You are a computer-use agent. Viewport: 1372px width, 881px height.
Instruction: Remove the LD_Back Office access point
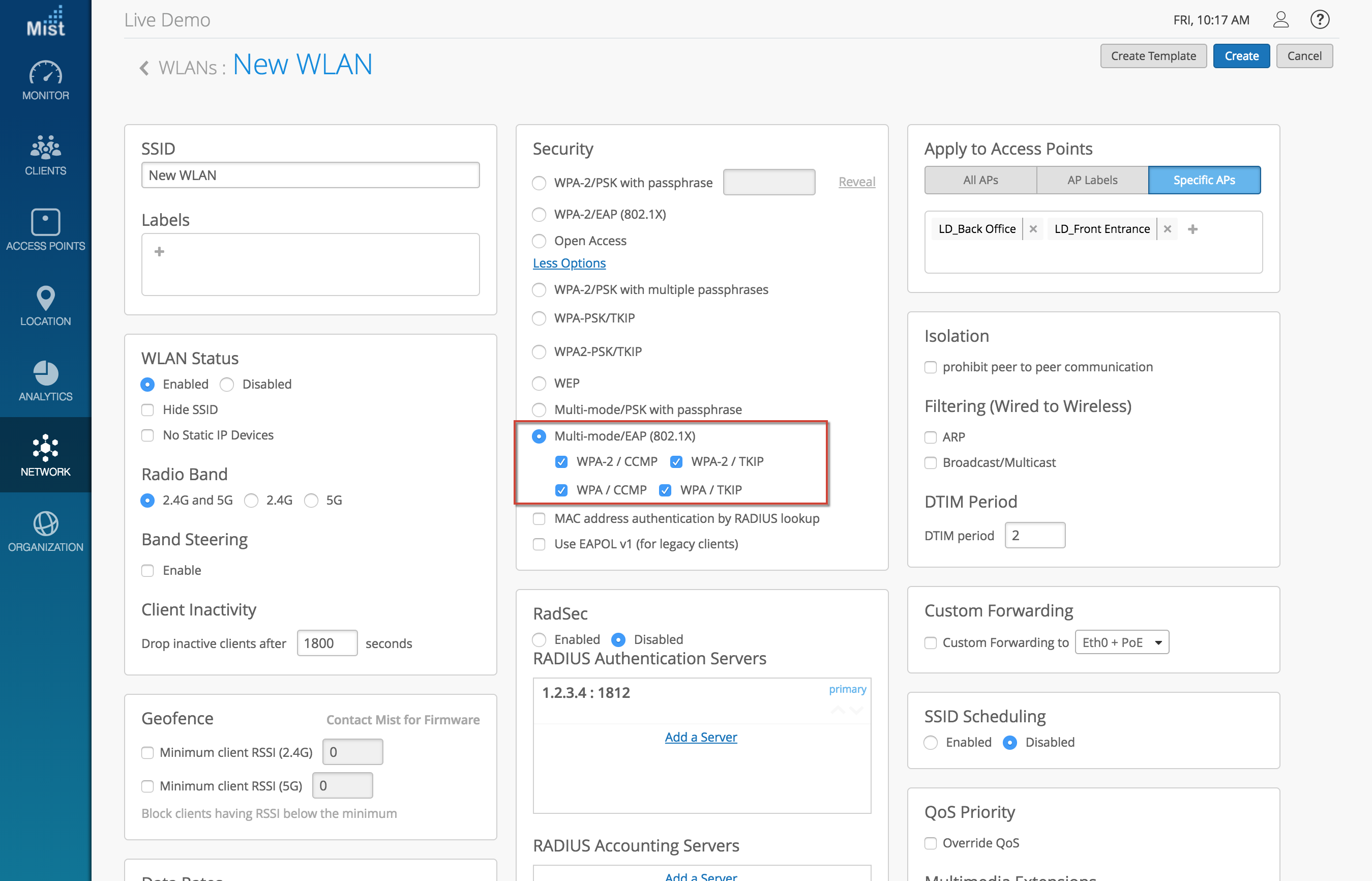(1033, 229)
